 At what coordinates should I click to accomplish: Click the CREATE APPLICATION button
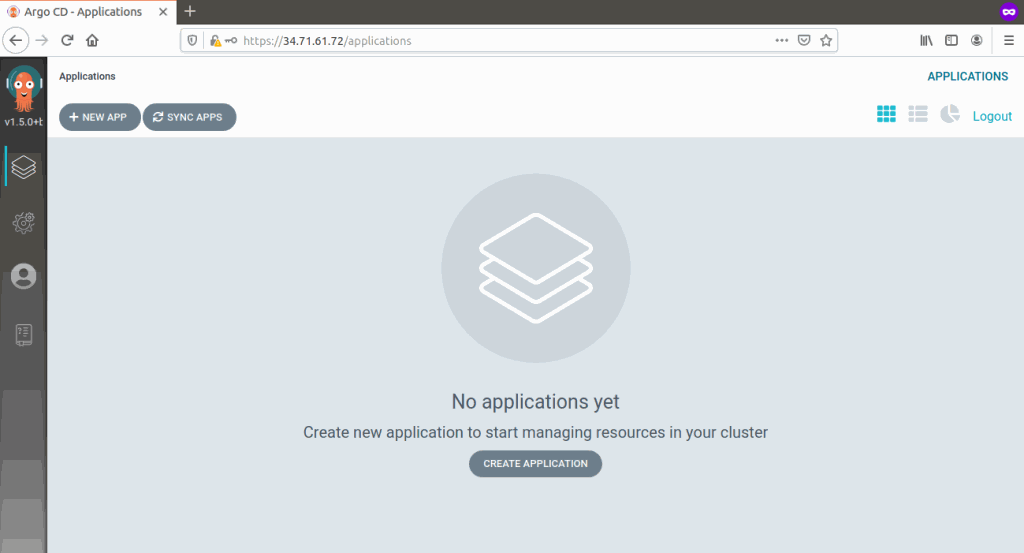click(536, 464)
